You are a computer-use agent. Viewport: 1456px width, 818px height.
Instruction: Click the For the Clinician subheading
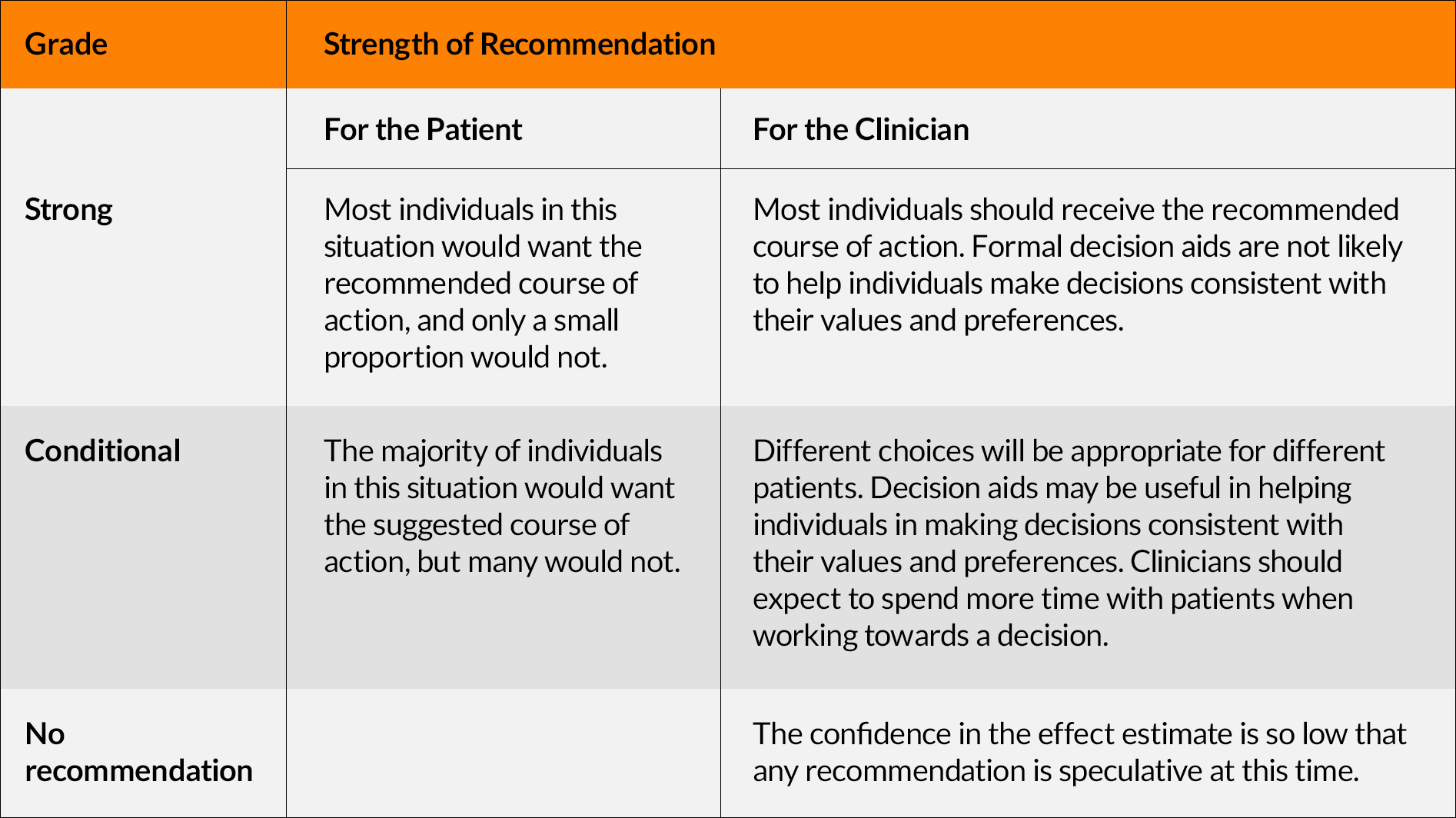(x=861, y=129)
